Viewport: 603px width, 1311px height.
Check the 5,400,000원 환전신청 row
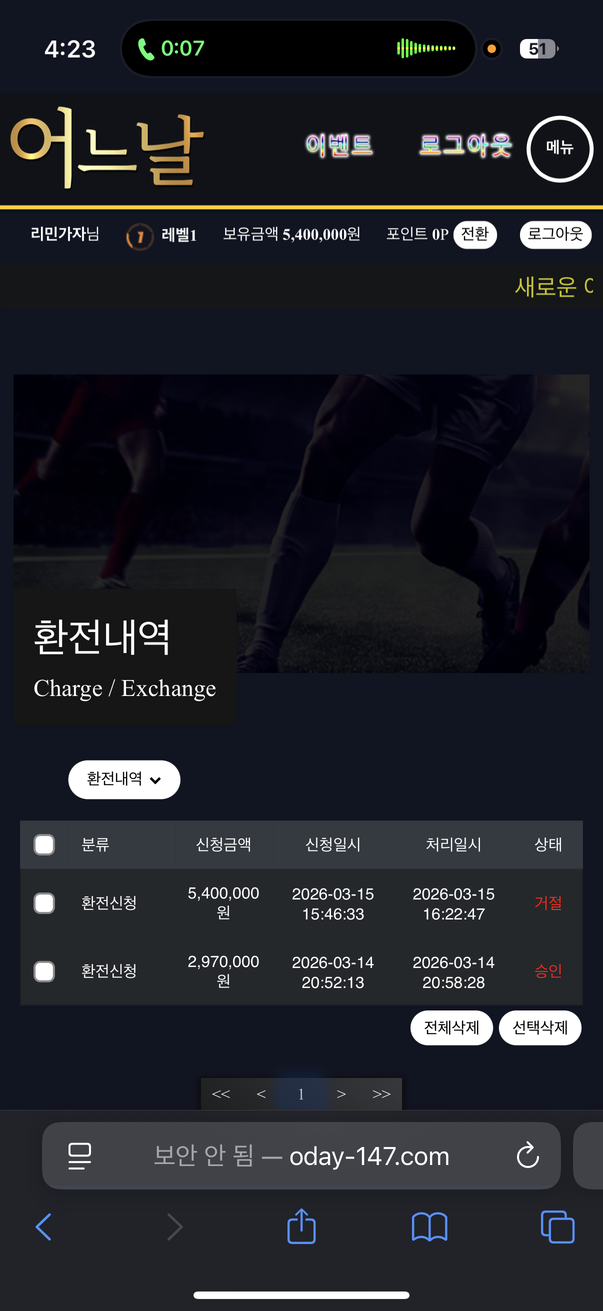(44, 903)
